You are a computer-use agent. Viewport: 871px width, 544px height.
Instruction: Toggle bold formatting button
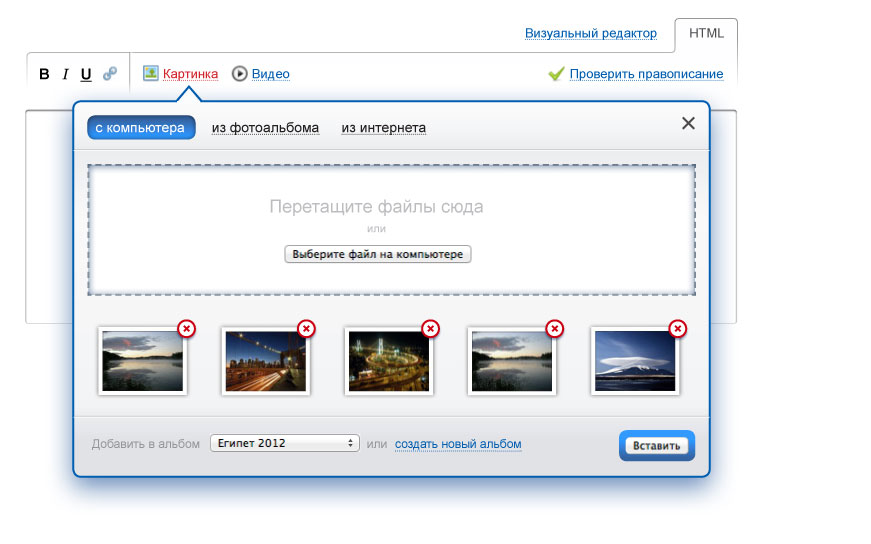coord(44,74)
